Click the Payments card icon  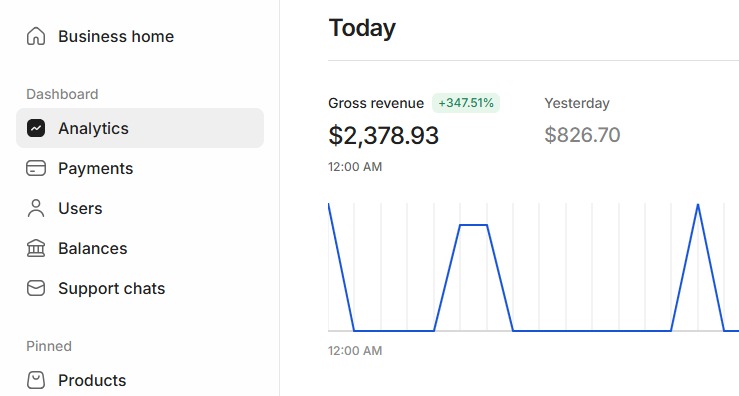tap(36, 168)
